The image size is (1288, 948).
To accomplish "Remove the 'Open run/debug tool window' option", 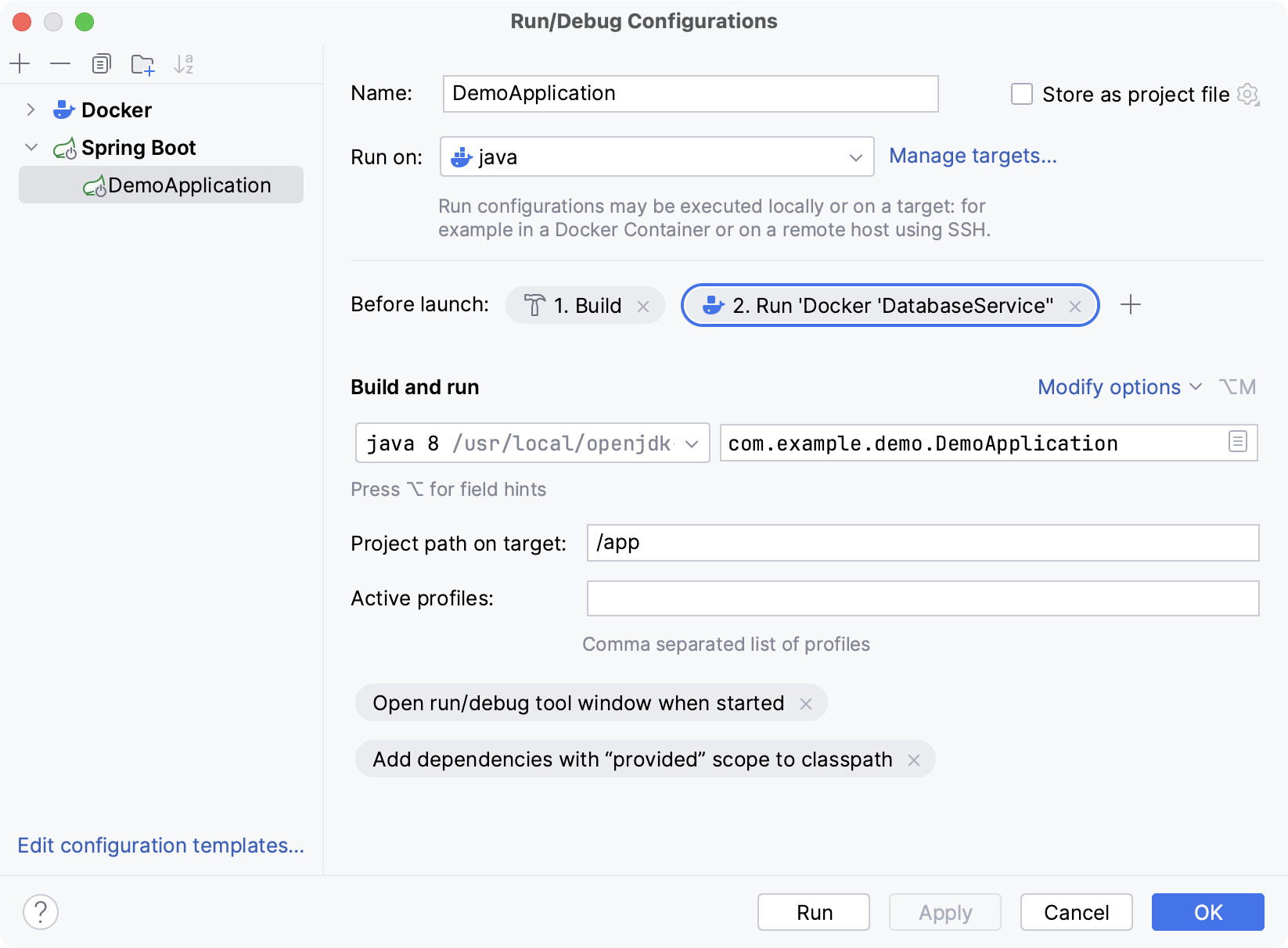I will click(x=807, y=703).
